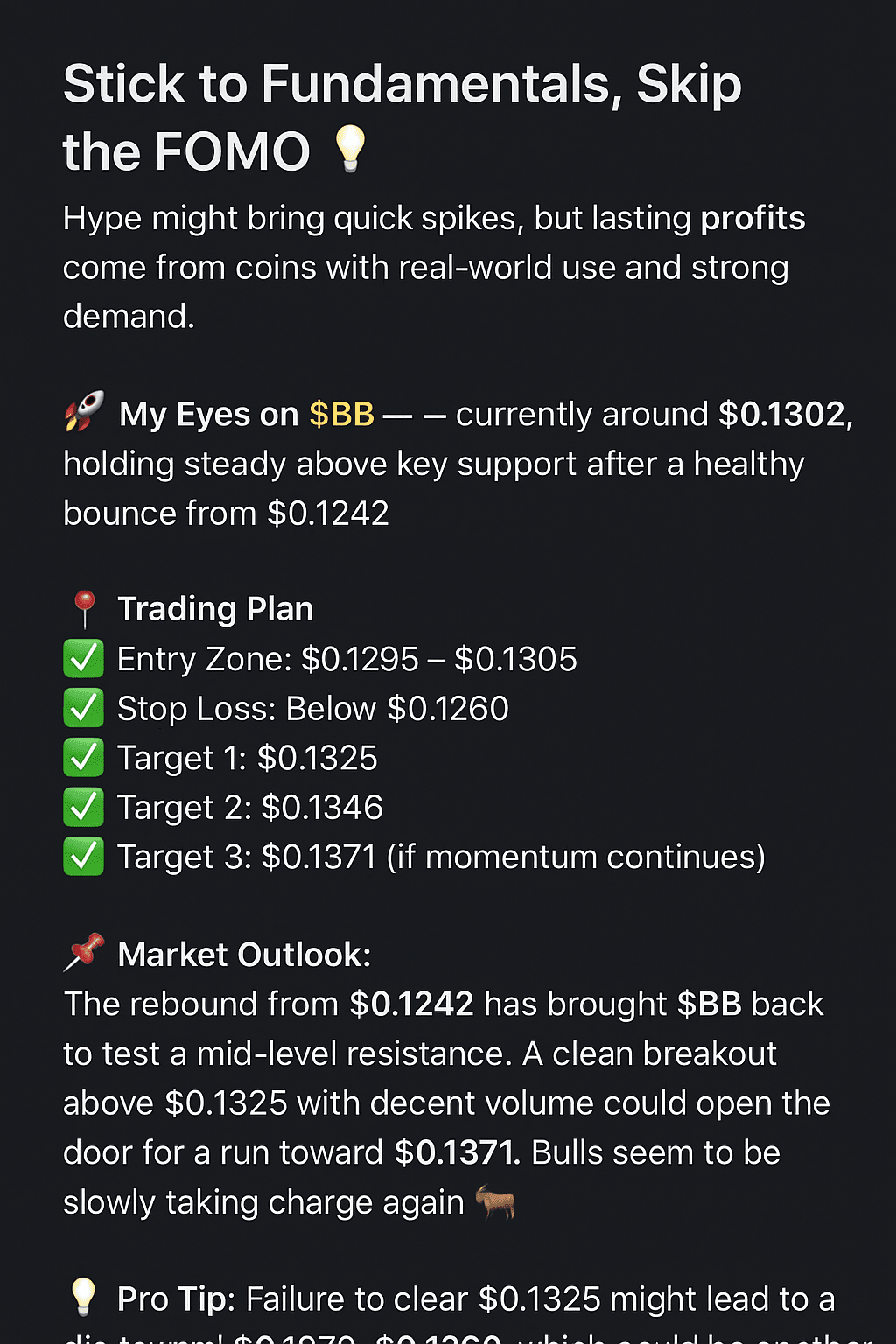Toggle the green checkmark beside Stop Loss
Image resolution: width=896 pixels, height=1344 pixels.
click(84, 709)
